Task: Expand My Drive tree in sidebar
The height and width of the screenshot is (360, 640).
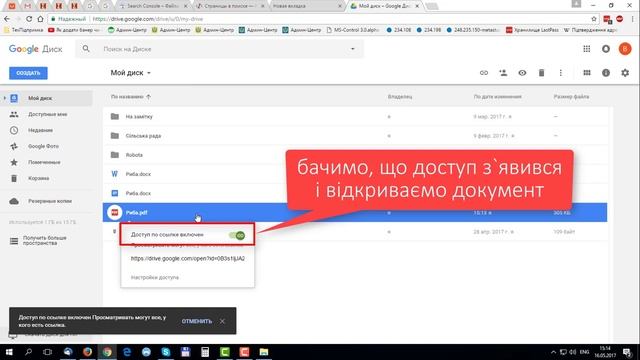Action: point(4,98)
